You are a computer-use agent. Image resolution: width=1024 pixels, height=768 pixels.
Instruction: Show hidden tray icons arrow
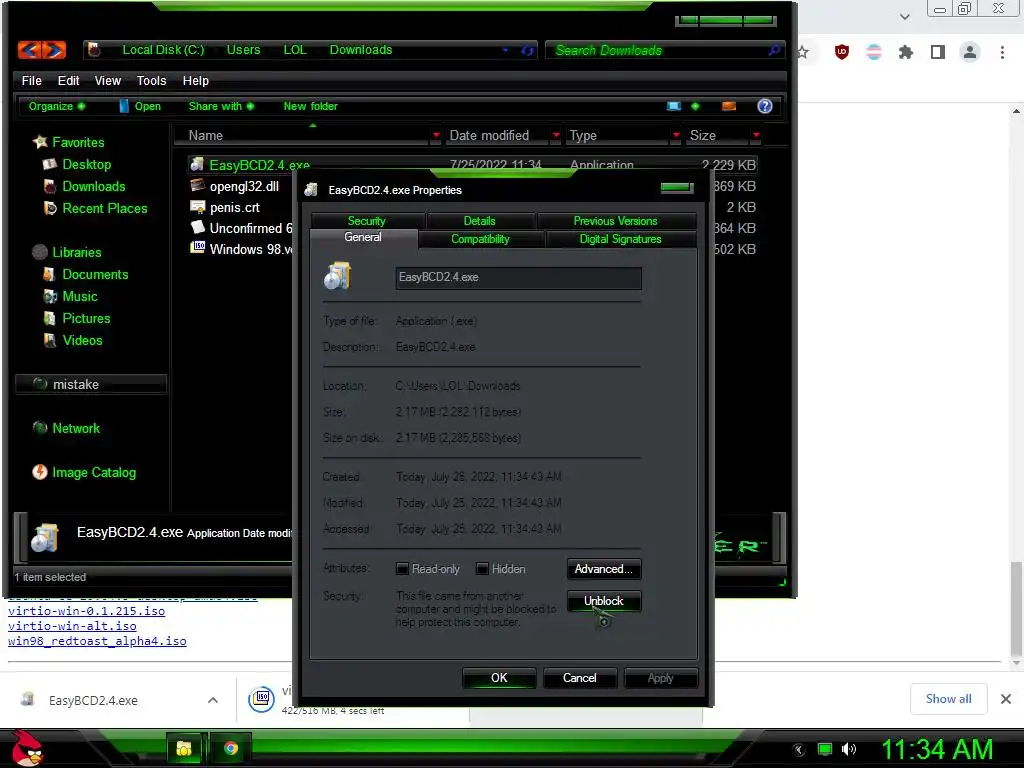(799, 749)
